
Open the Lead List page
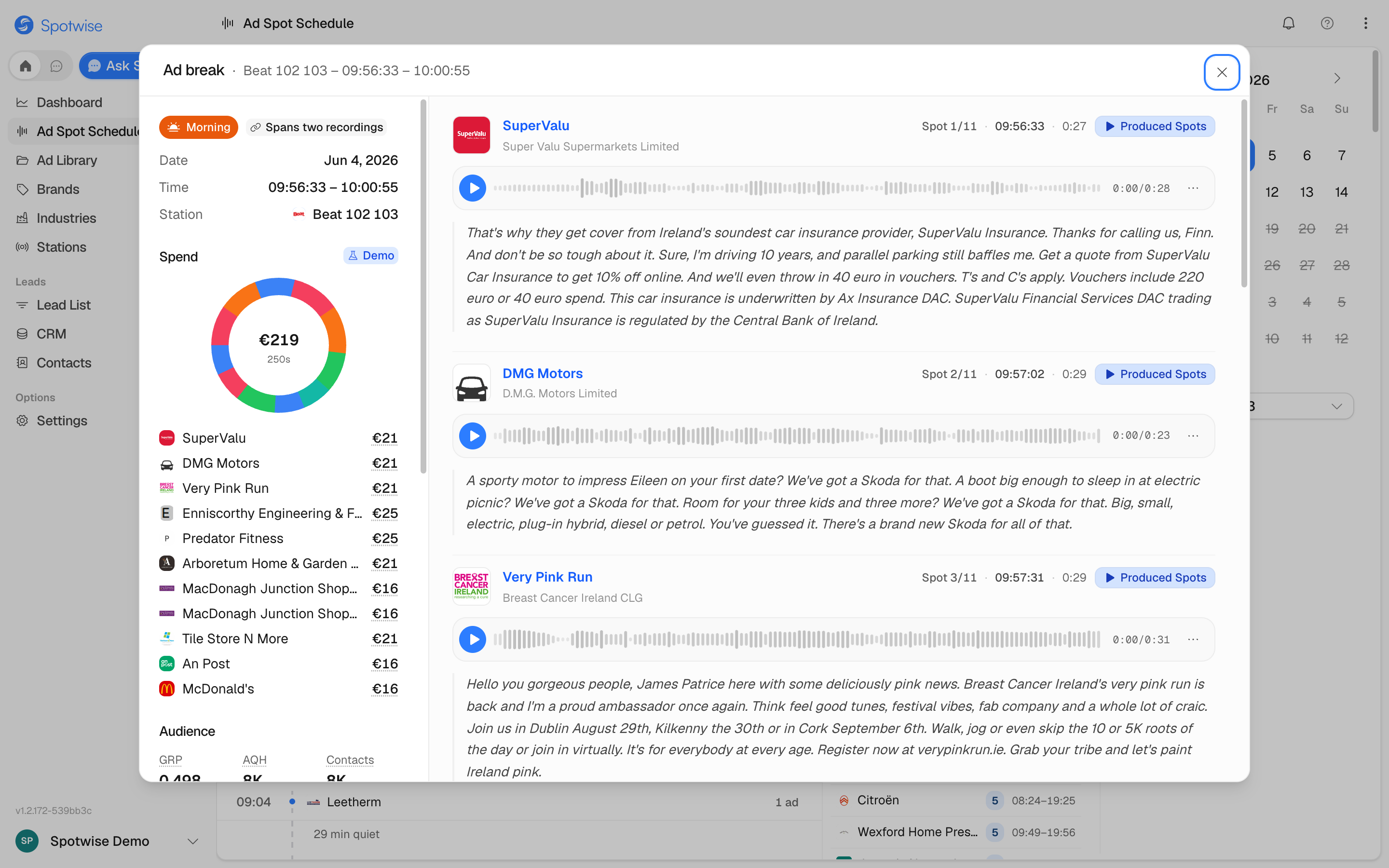[x=63, y=305]
